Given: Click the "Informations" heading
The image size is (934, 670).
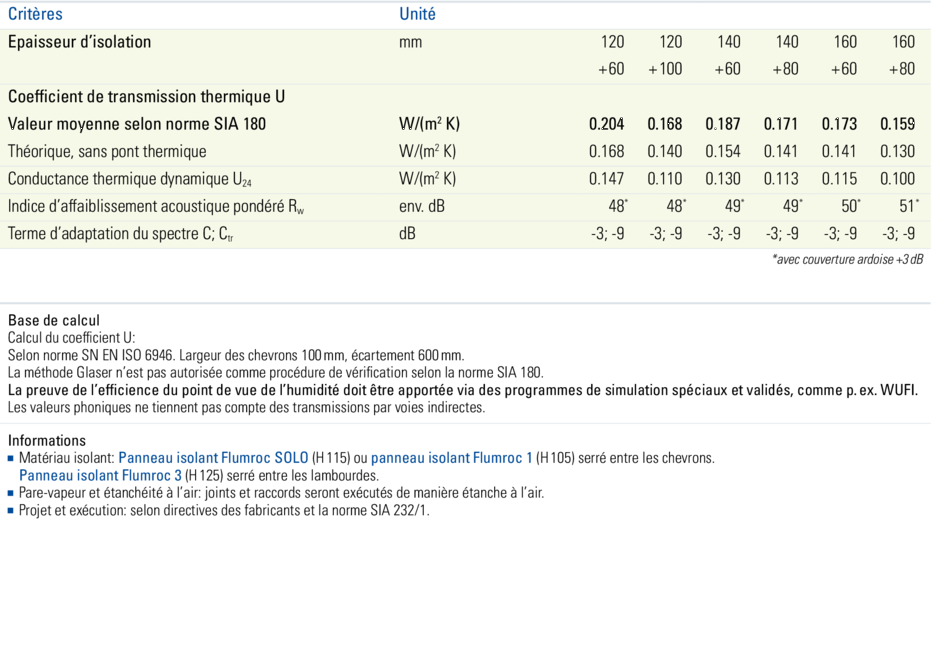Looking at the screenshot, I should [47, 440].
